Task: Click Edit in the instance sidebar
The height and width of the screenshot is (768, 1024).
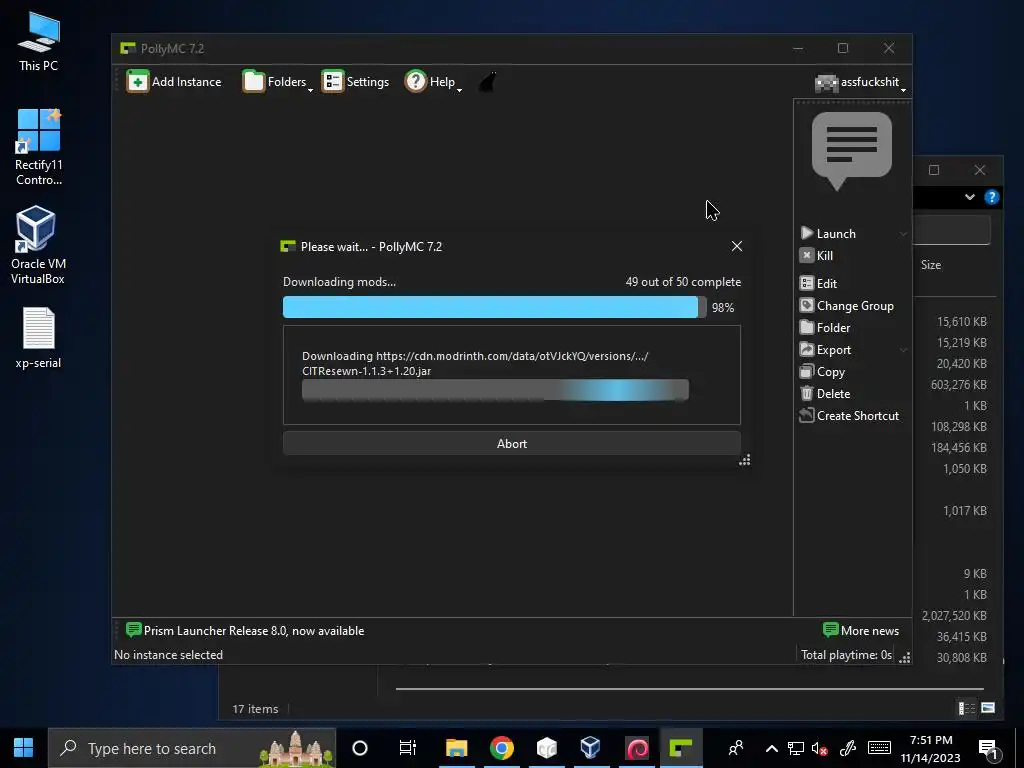Action: (x=819, y=283)
